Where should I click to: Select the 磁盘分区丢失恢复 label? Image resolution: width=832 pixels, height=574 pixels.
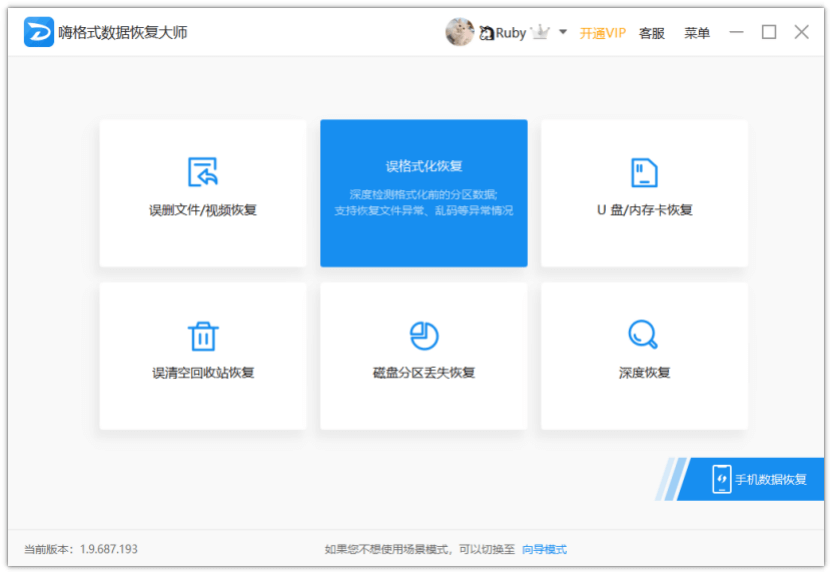423,373
